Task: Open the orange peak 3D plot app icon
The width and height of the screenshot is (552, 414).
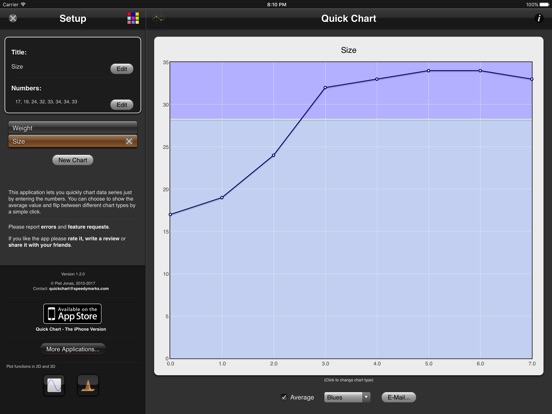Action: (x=88, y=385)
